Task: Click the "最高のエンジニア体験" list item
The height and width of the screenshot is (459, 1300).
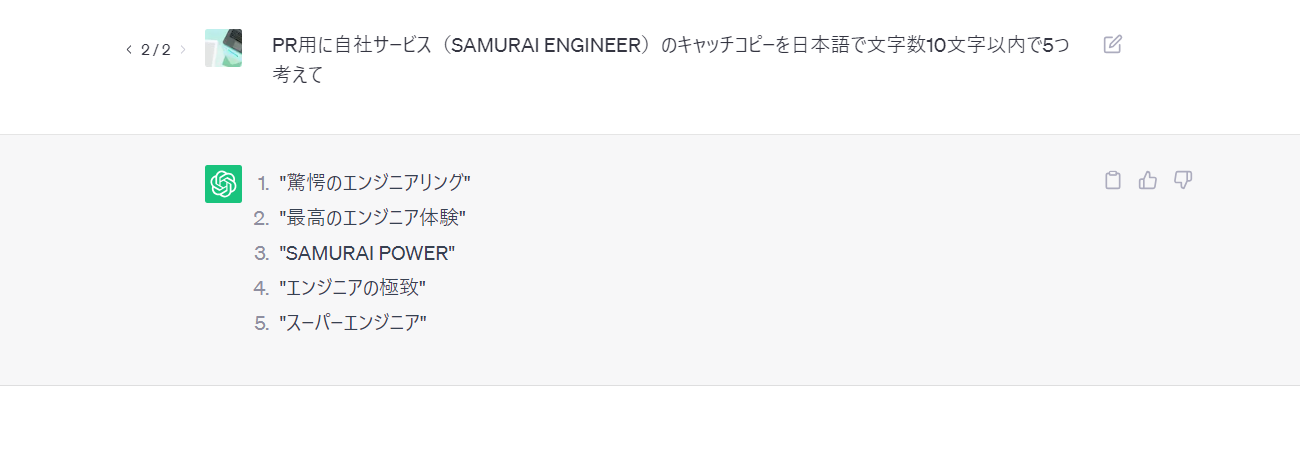Action: [372, 217]
